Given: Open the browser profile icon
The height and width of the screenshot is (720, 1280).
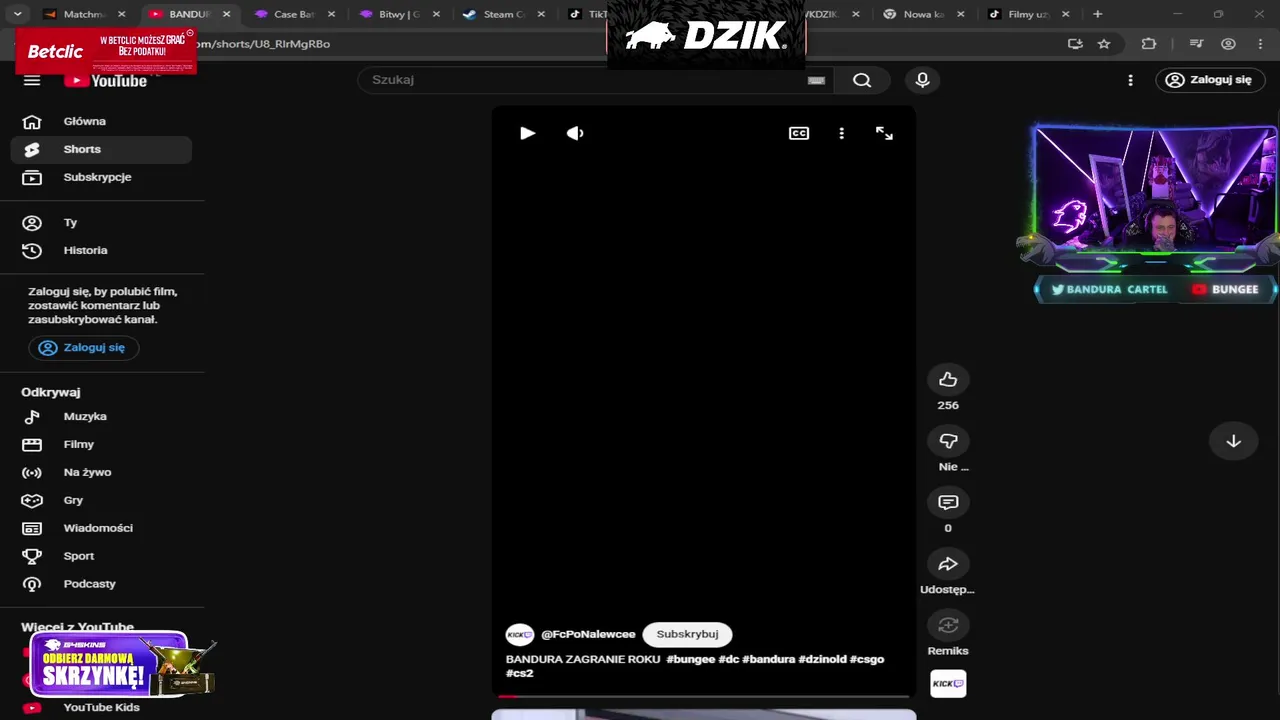Looking at the screenshot, I should point(1228,44).
